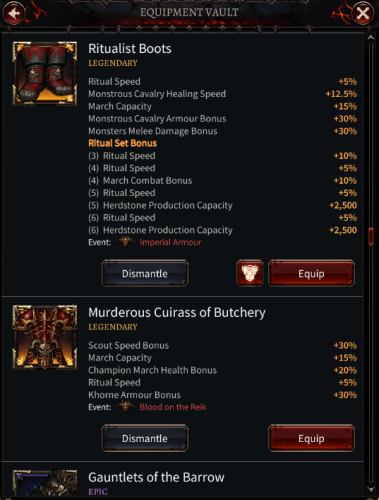Equip Murderous Cuirass of Butchery
The height and width of the screenshot is (500, 379).
[311, 438]
